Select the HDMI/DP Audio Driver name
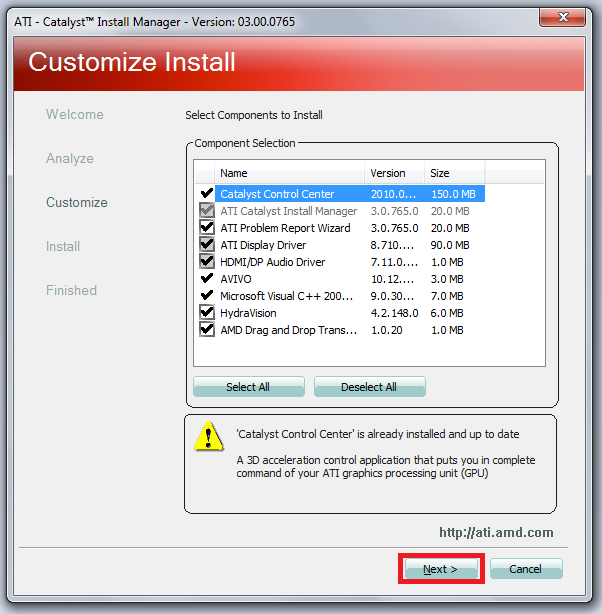This screenshot has height=614, width=602. tap(273, 262)
